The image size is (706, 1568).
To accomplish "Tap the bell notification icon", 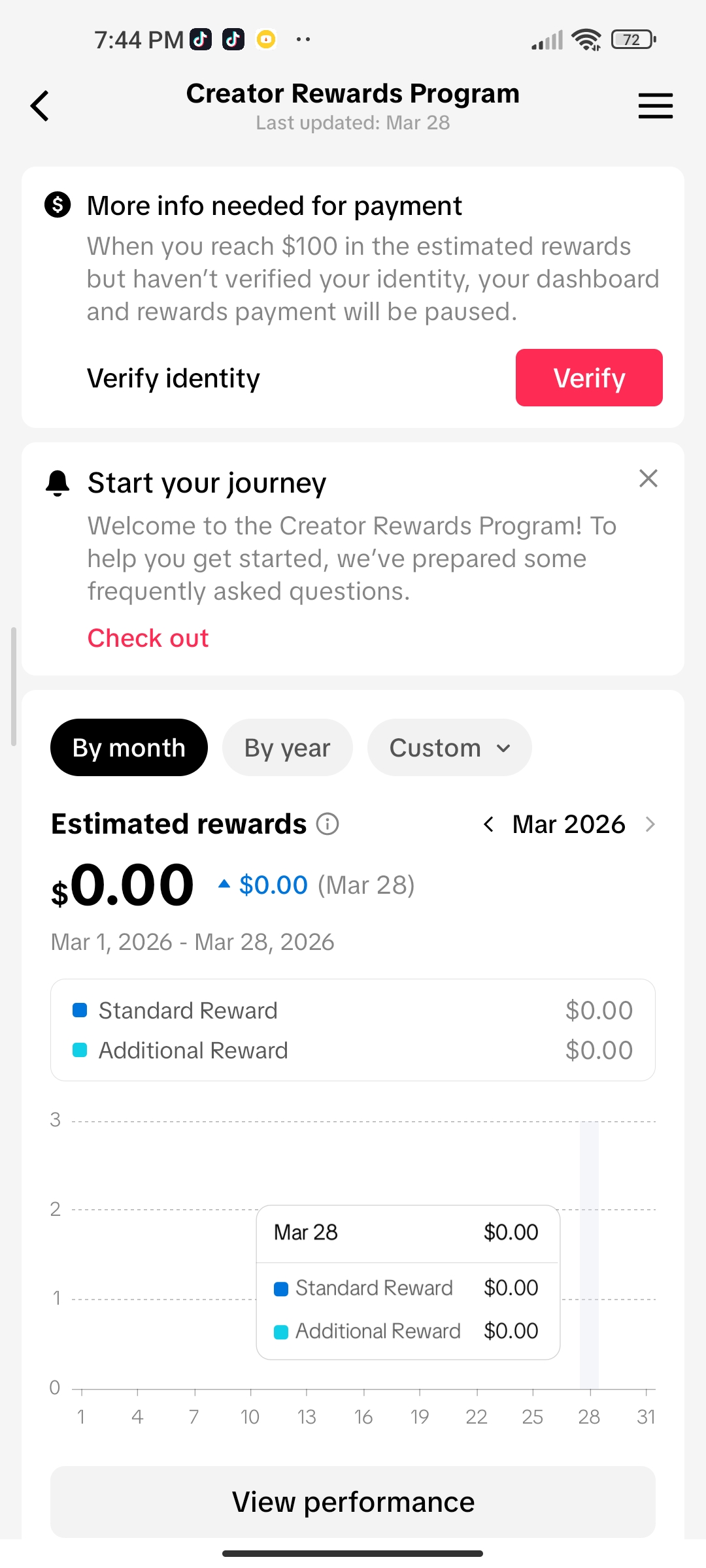I will [x=58, y=483].
